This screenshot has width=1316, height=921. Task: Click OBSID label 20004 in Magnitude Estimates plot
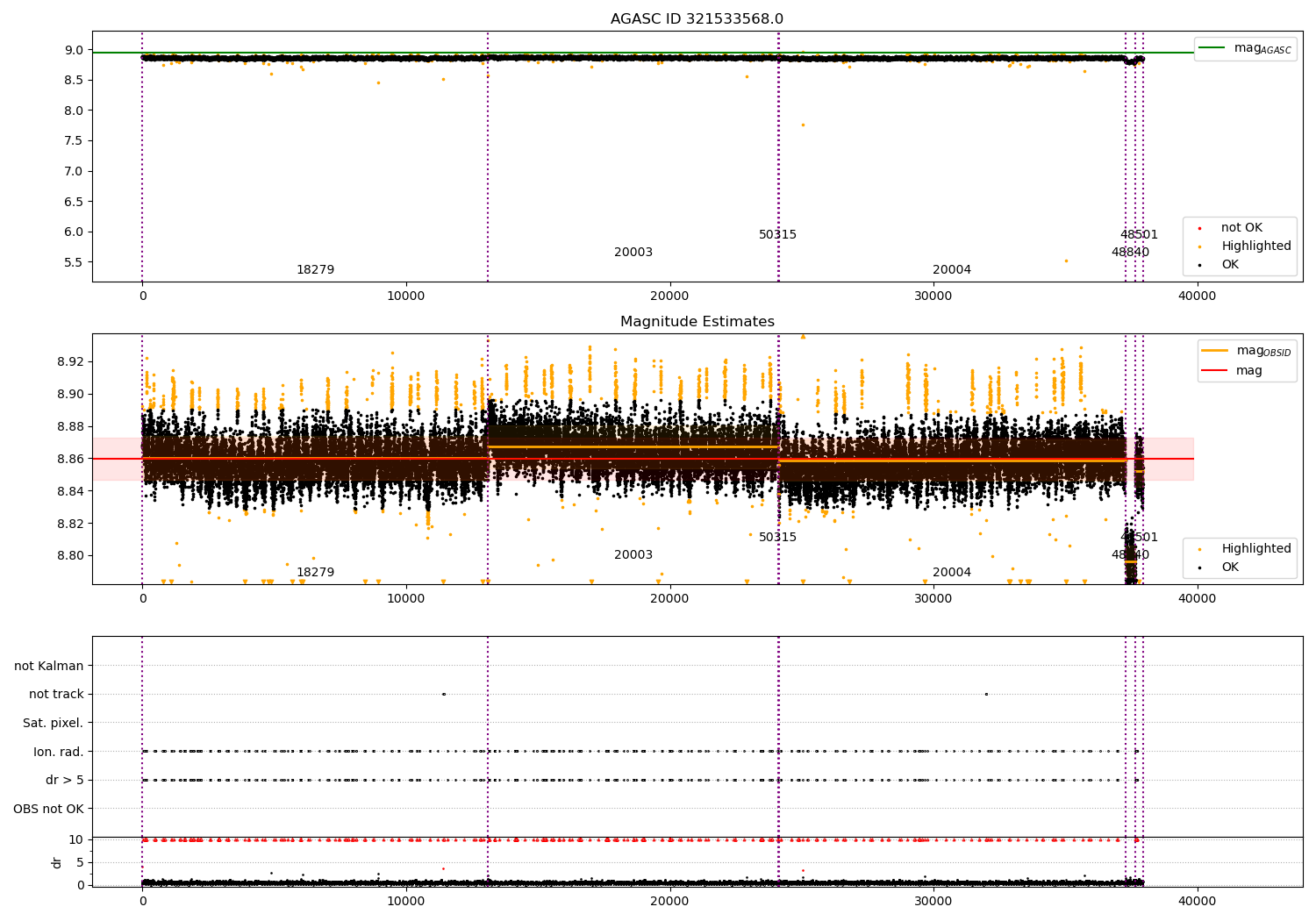click(x=952, y=572)
